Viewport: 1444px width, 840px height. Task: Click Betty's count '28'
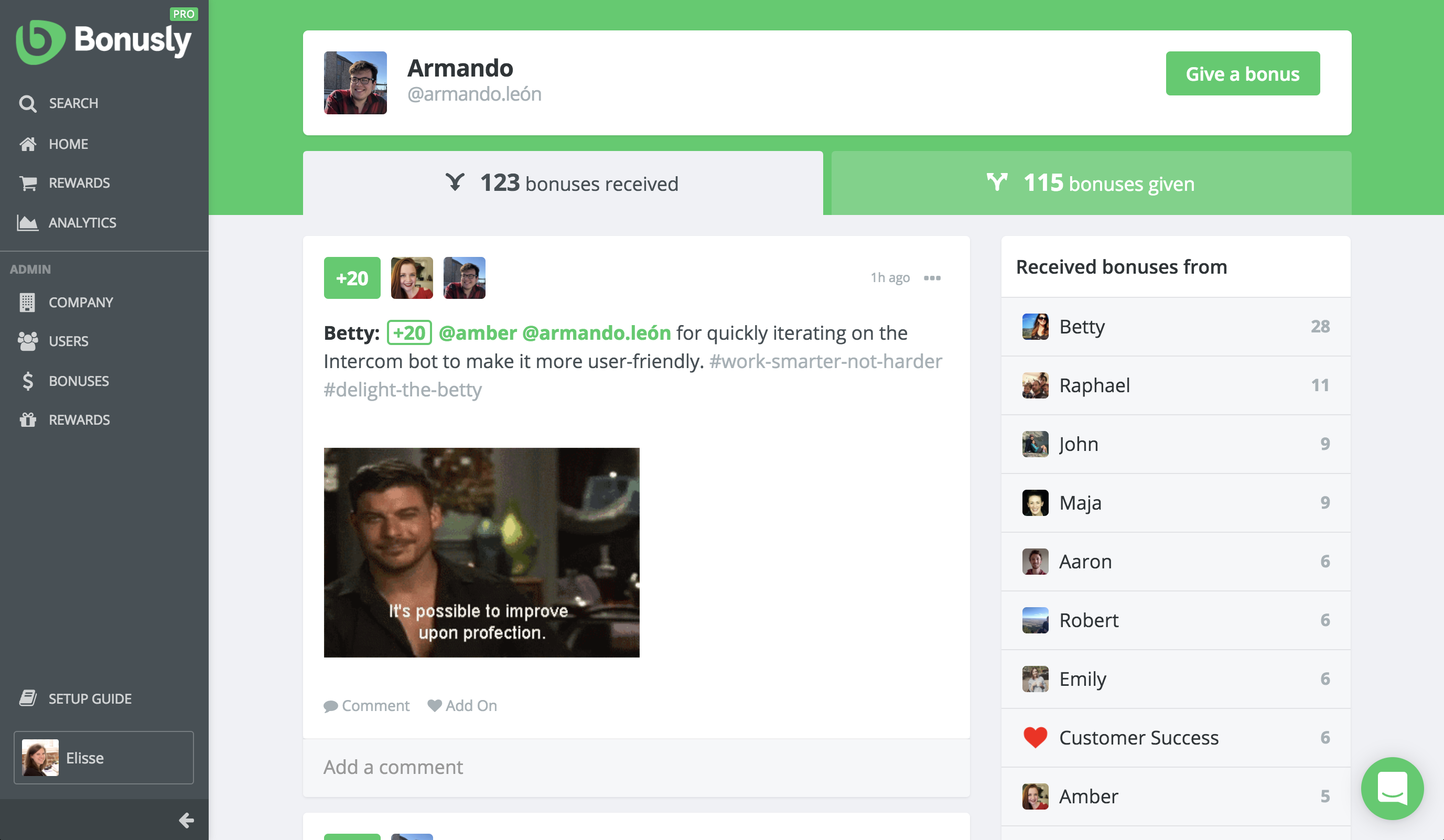[1320, 327]
